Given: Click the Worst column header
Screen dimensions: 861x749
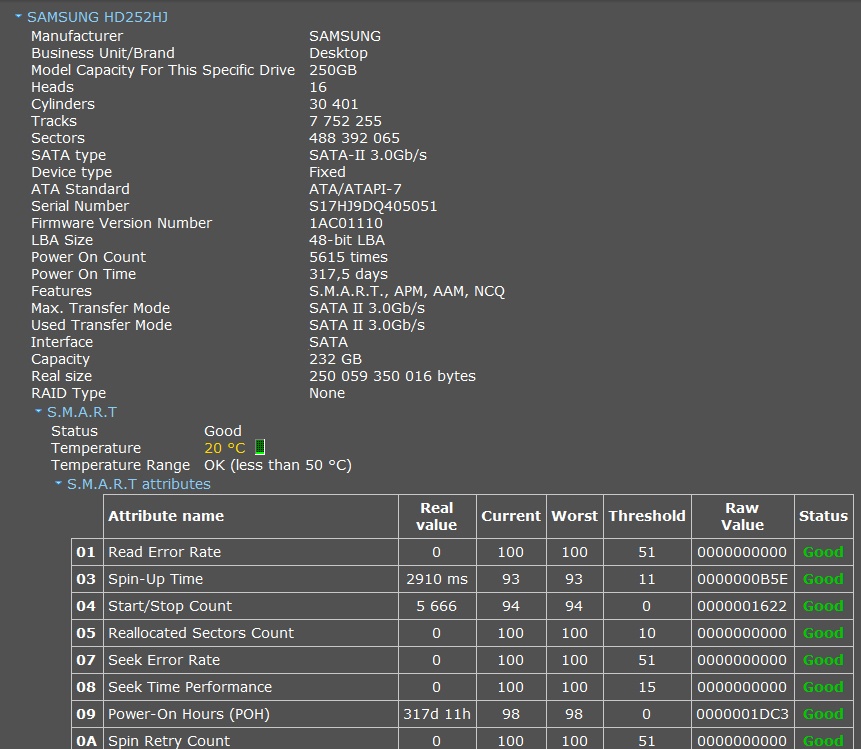Looking at the screenshot, I should click(574, 516).
